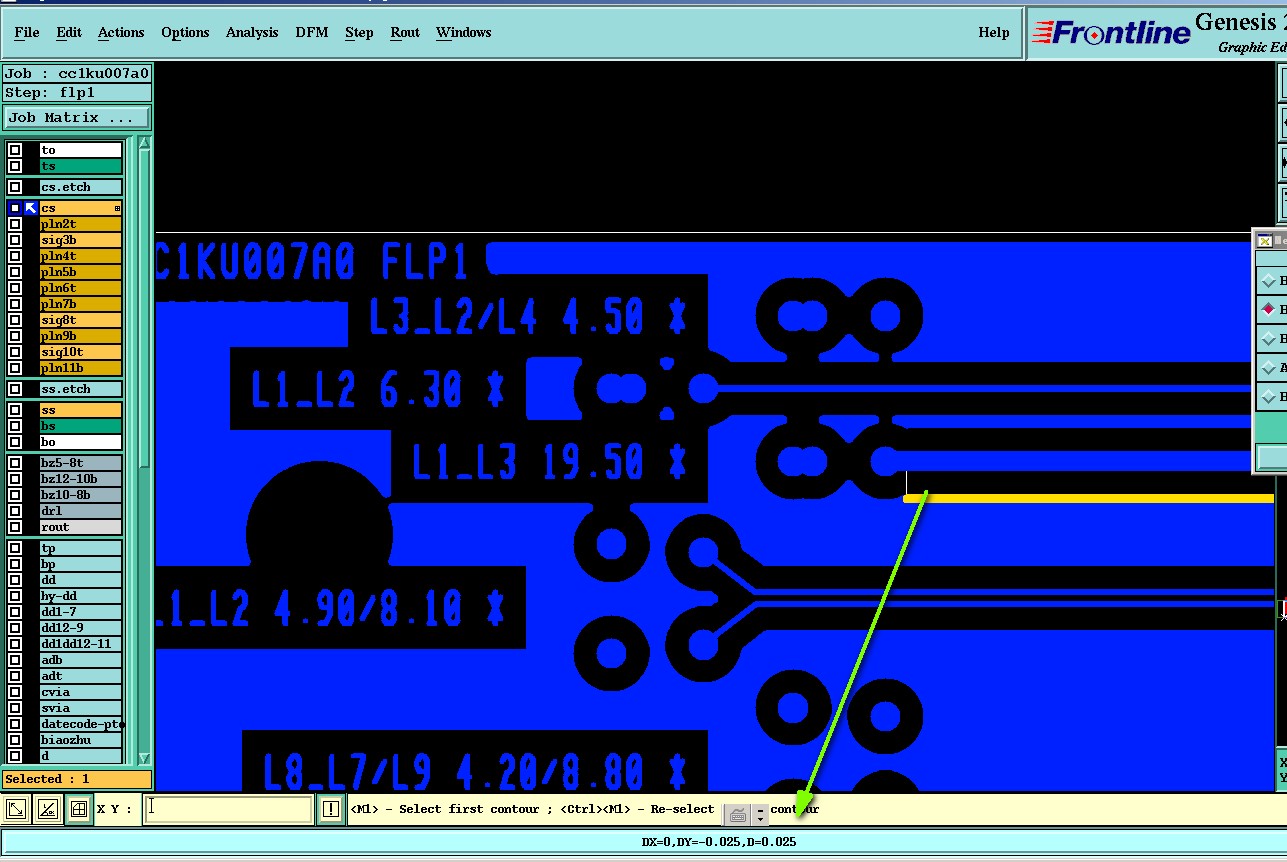Open the DFM menu
The image size is (1287, 862).
click(x=312, y=32)
